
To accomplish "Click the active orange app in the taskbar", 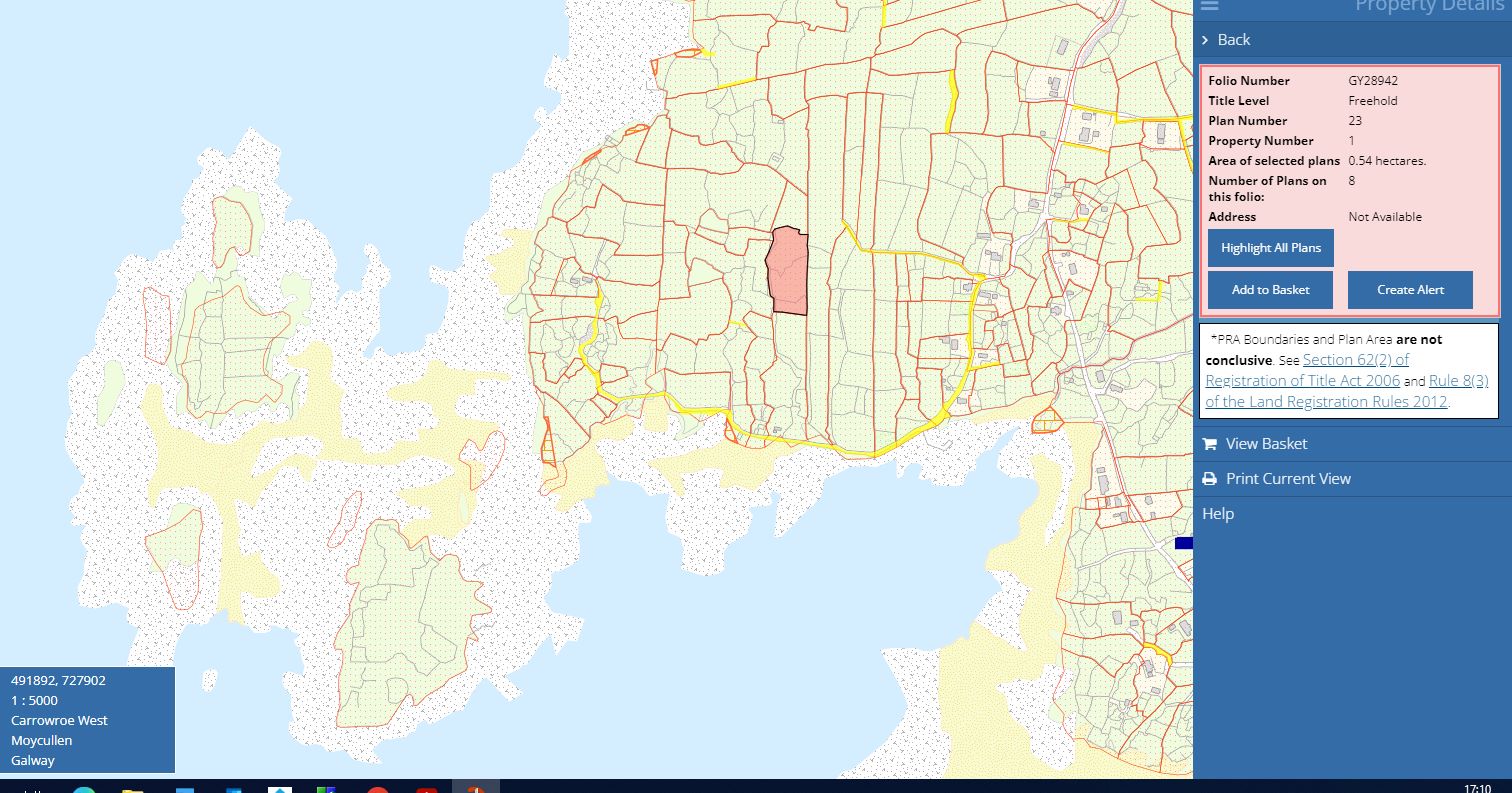I will click(x=476, y=787).
